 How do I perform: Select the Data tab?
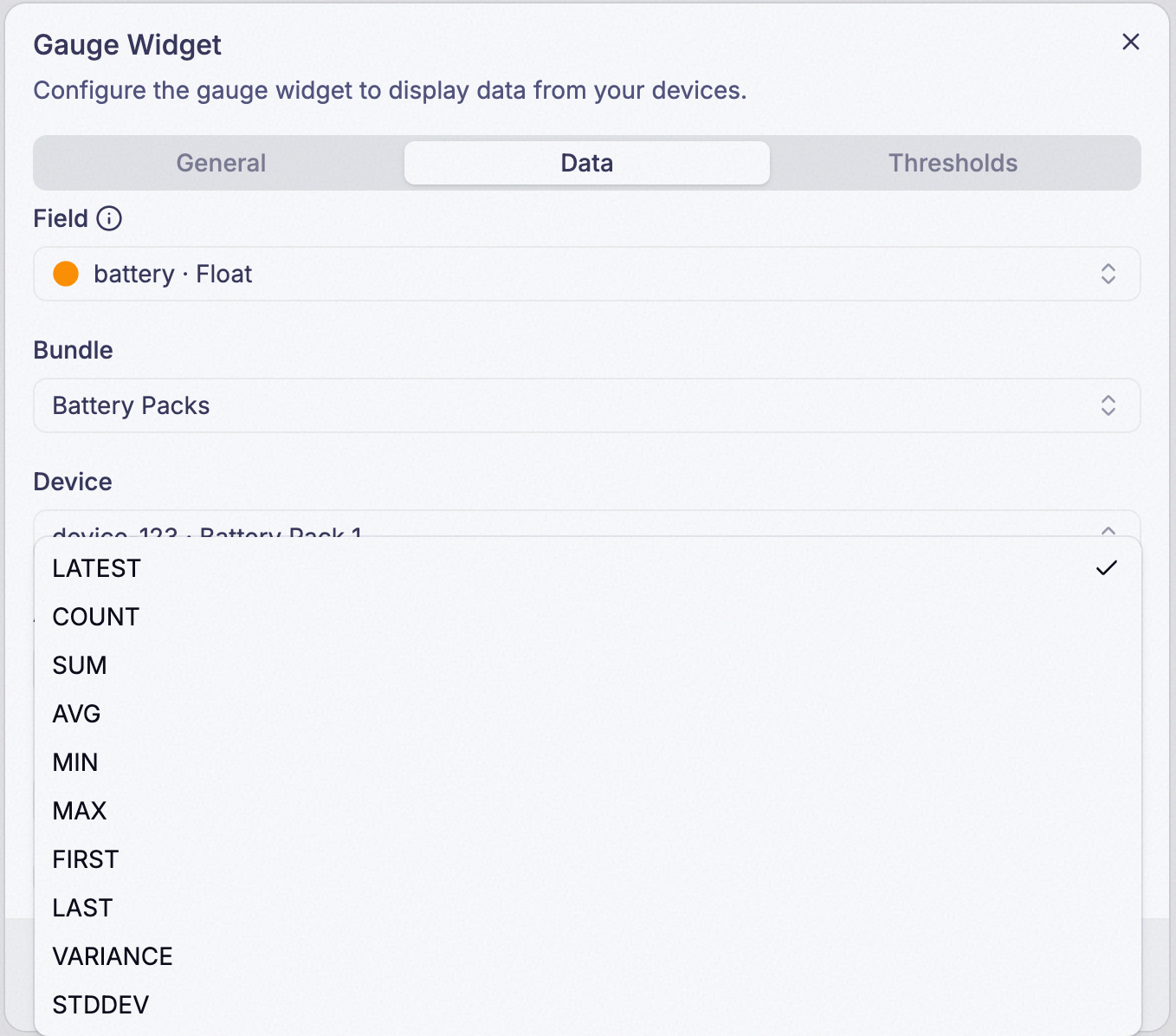(587, 163)
